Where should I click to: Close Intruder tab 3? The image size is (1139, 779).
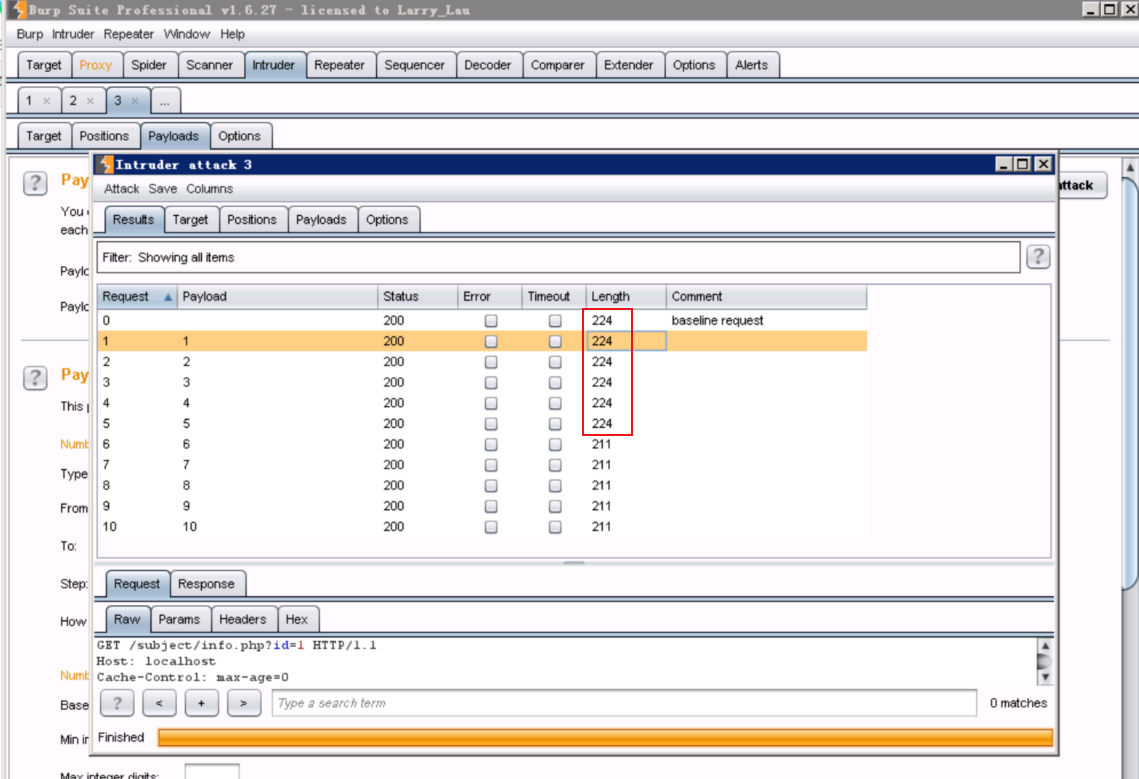tap(135, 101)
